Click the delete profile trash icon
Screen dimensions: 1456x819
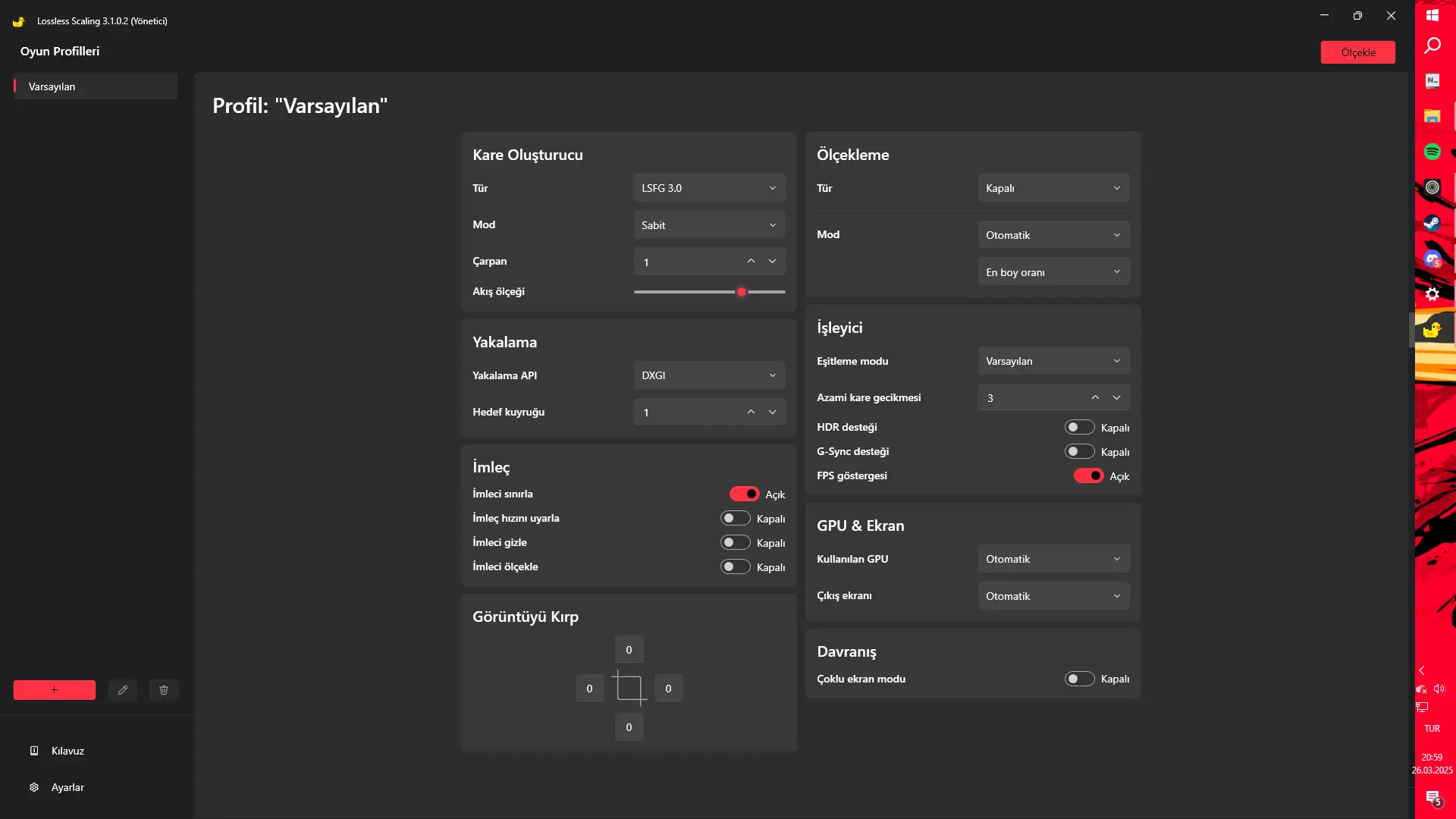pyautogui.click(x=164, y=690)
